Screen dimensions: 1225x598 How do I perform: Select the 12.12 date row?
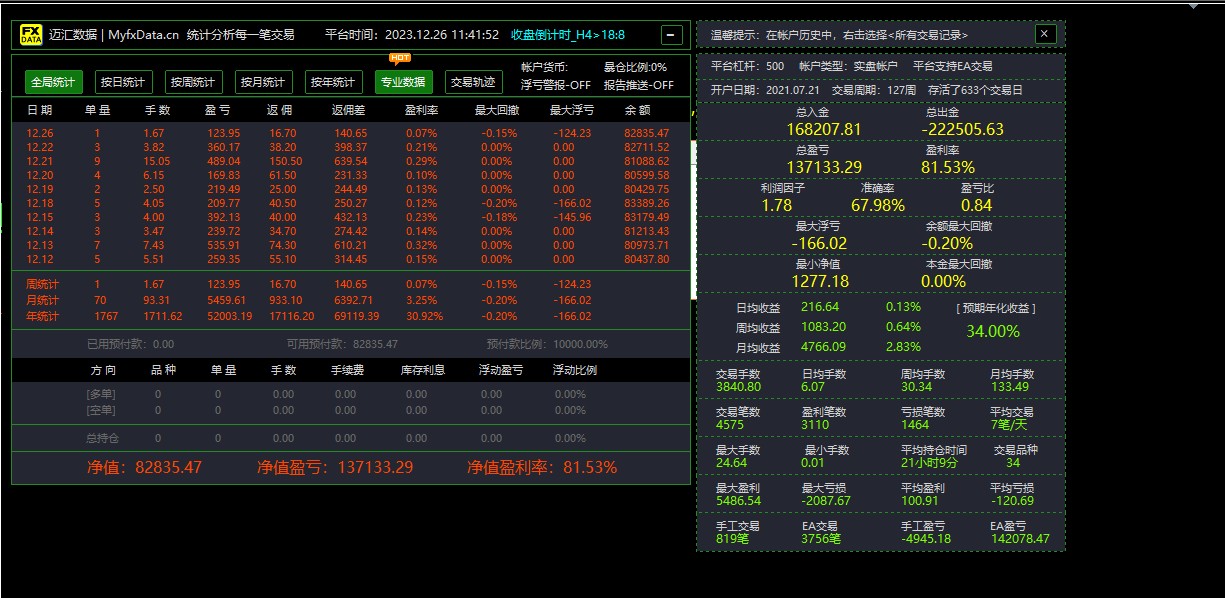(350, 259)
